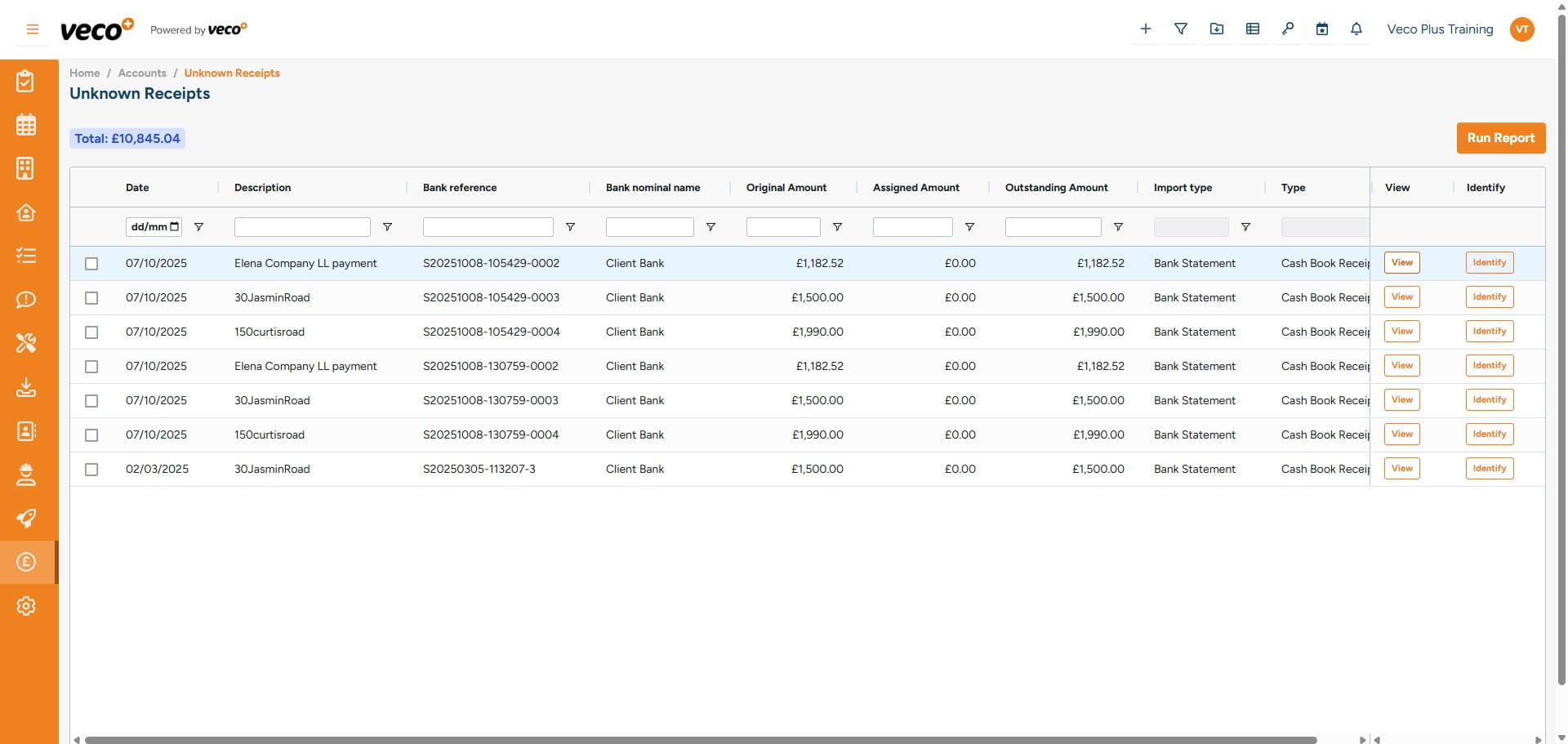Check the row checkbox for 150curtisroad S20251008-105429-0004
Screen dimensions: 1568x744
91,332
